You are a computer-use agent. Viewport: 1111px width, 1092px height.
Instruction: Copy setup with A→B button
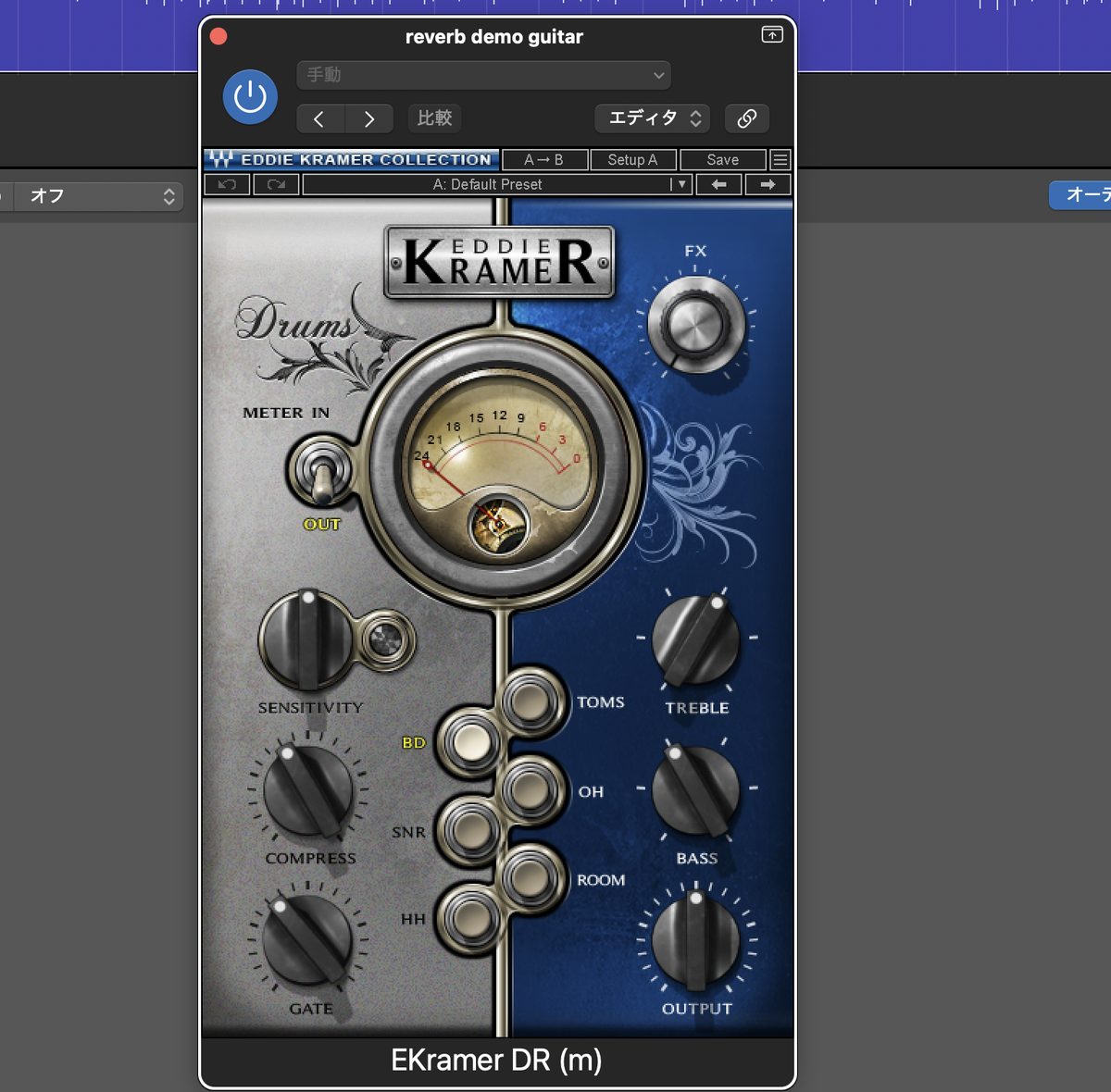tap(544, 159)
